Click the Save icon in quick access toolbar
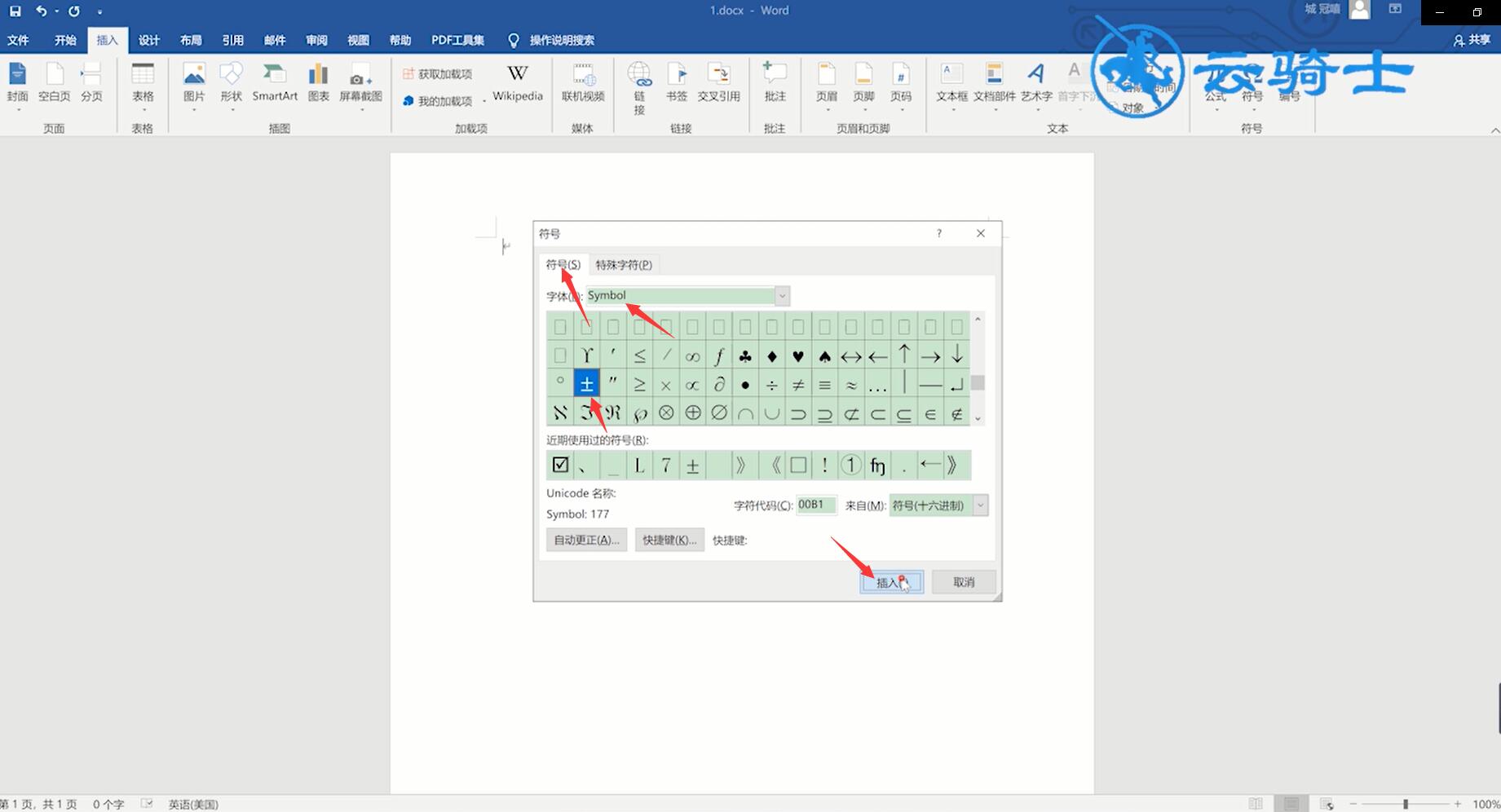The height and width of the screenshot is (812, 1501). 15,11
